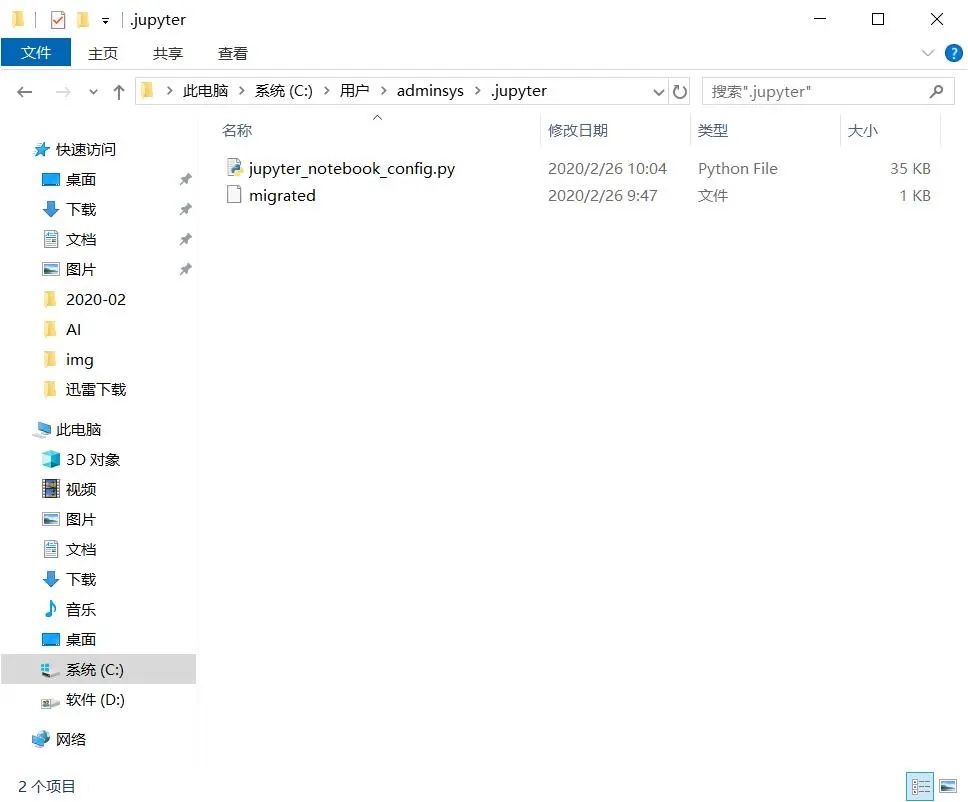Expand the ribbon with the chevron
968x802 pixels.
[x=927, y=53]
